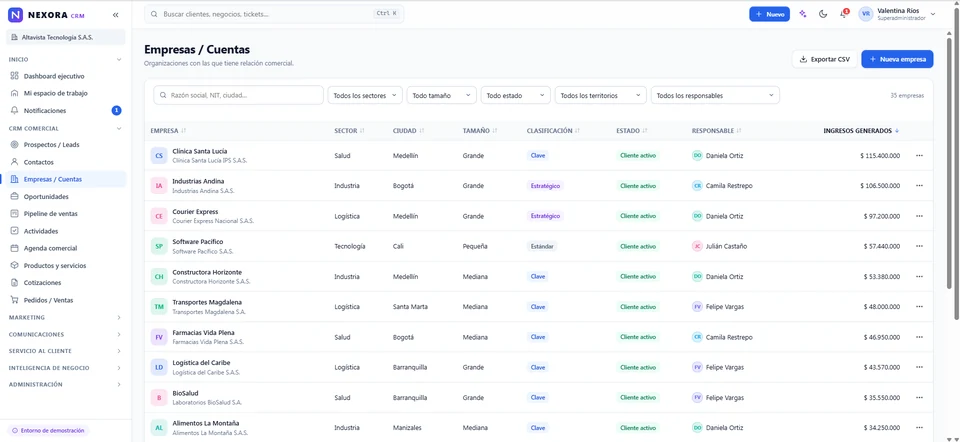Open row actions for Industrias Andina
Image resolution: width=960 pixels, height=442 pixels.
[x=919, y=185]
